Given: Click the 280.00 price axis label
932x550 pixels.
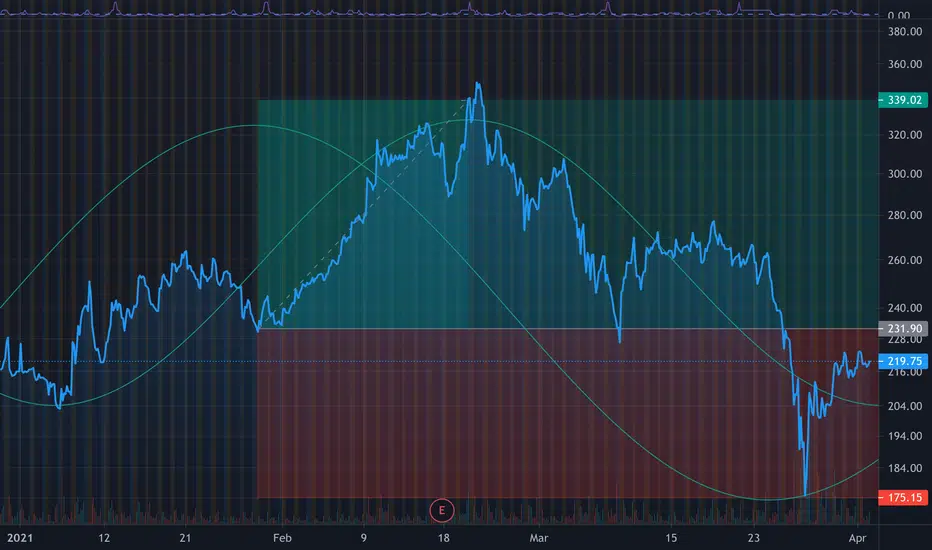Looking at the screenshot, I should [905, 215].
